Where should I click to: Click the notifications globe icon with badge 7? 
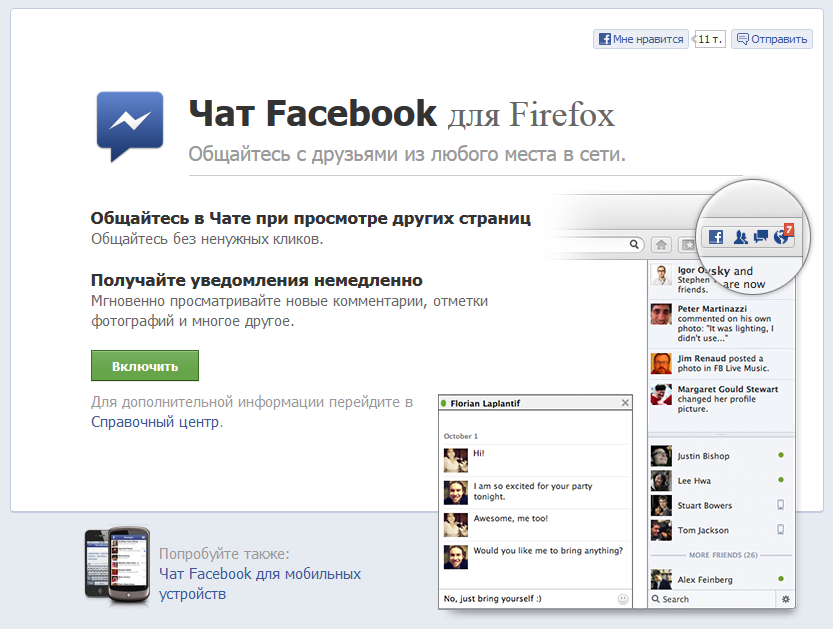[783, 234]
